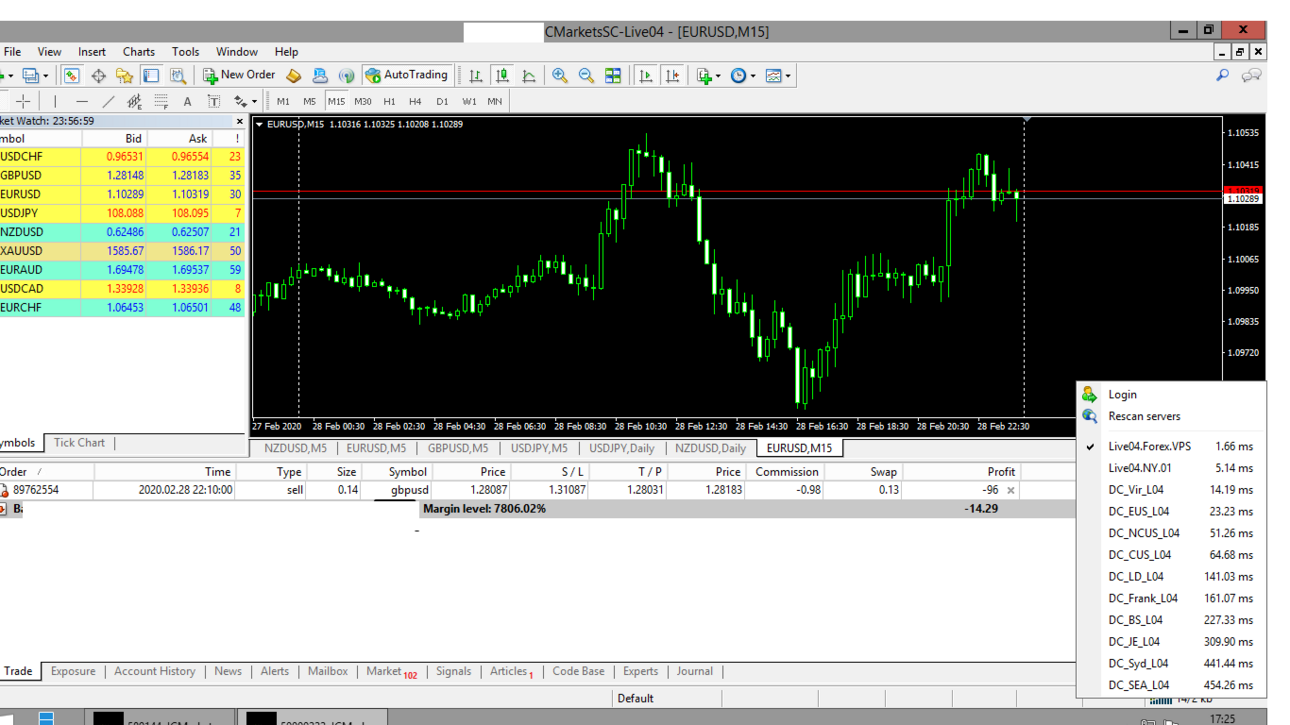This screenshot has height=725, width=1290.
Task: Click the Zoom Out magnifier icon
Action: tap(586, 75)
